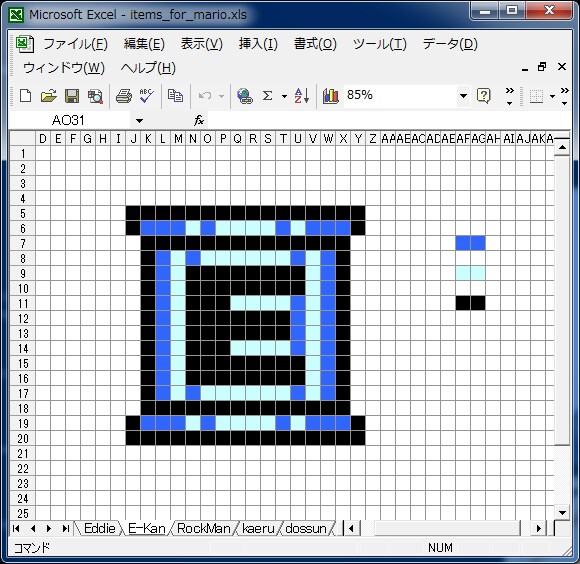This screenshot has width=580, height=564.
Task: Click the Borders toolbar icon
Action: tap(536, 97)
